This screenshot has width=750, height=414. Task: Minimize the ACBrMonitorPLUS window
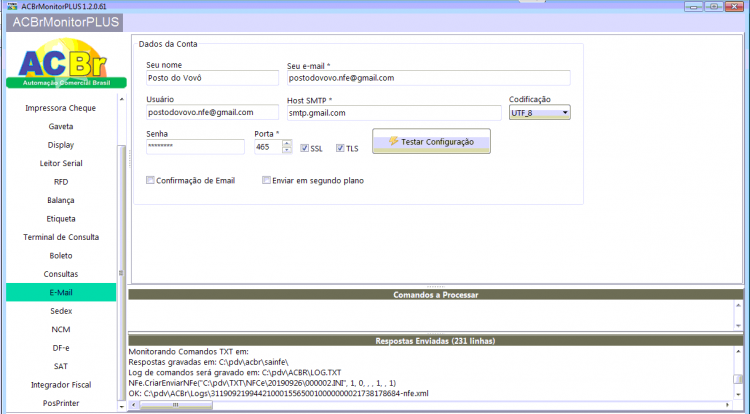point(693,6)
